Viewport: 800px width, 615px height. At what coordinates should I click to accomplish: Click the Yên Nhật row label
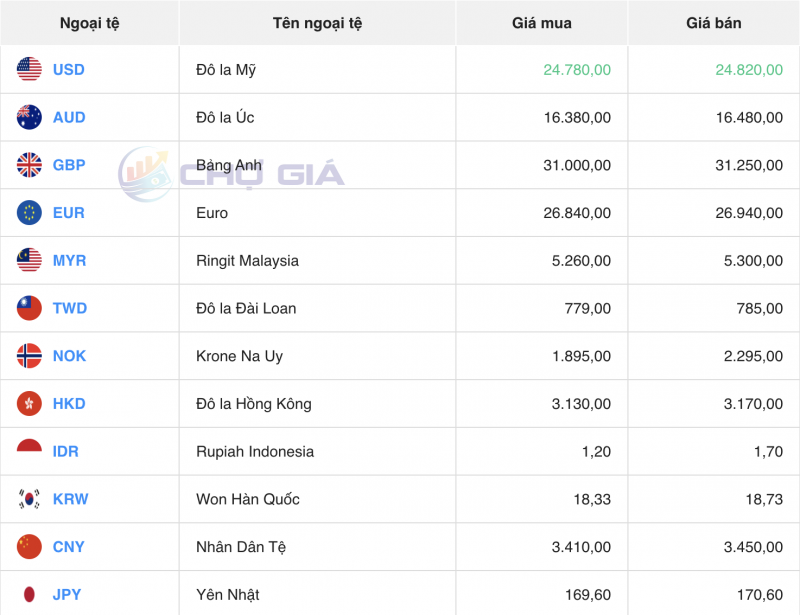(x=230, y=594)
